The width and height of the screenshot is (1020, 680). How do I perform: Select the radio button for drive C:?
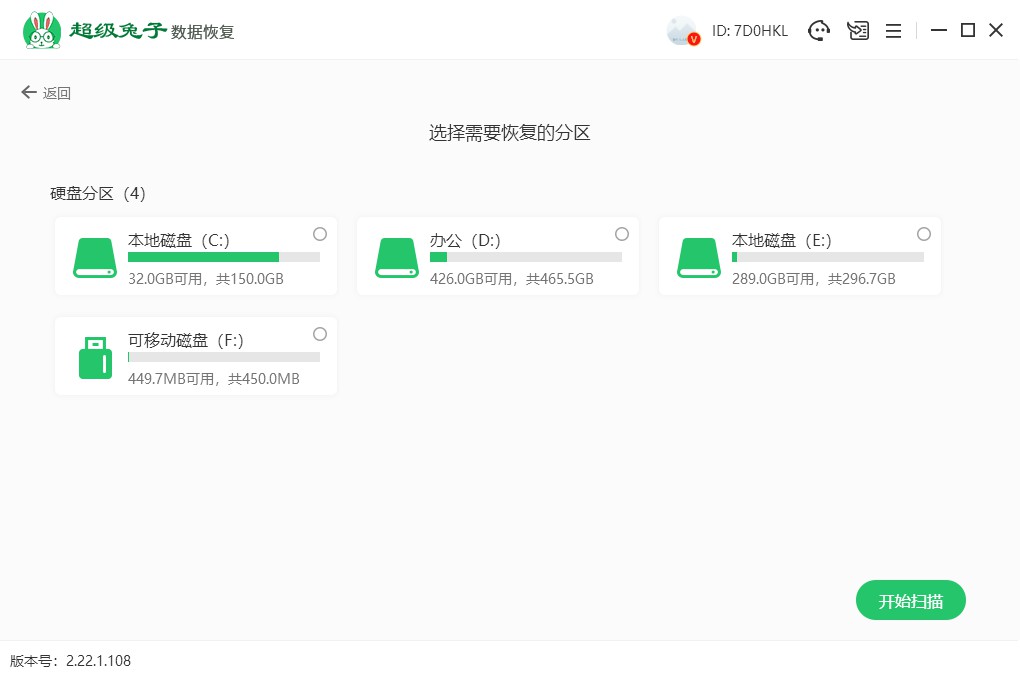pos(320,234)
